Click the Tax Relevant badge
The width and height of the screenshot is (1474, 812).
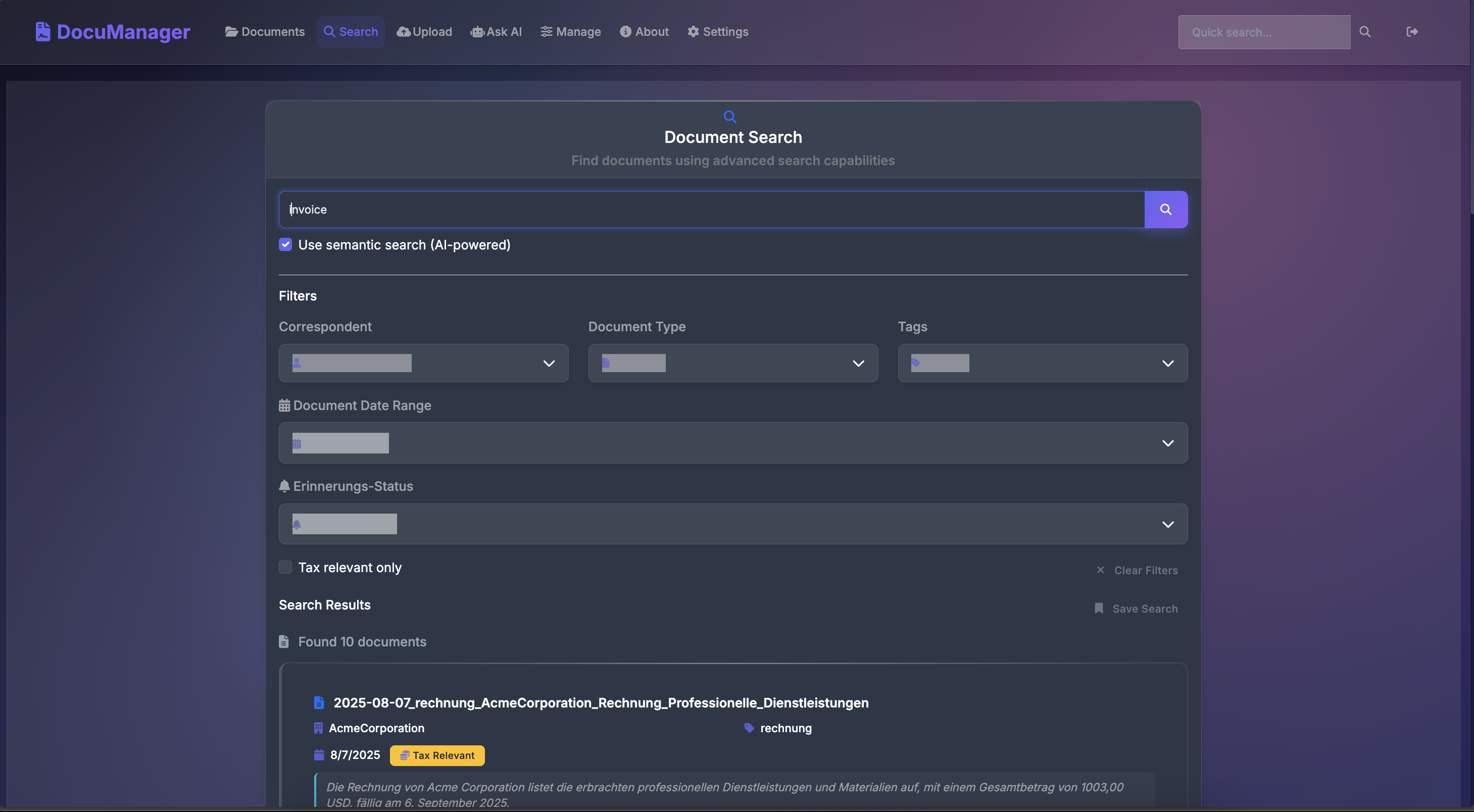pos(437,755)
